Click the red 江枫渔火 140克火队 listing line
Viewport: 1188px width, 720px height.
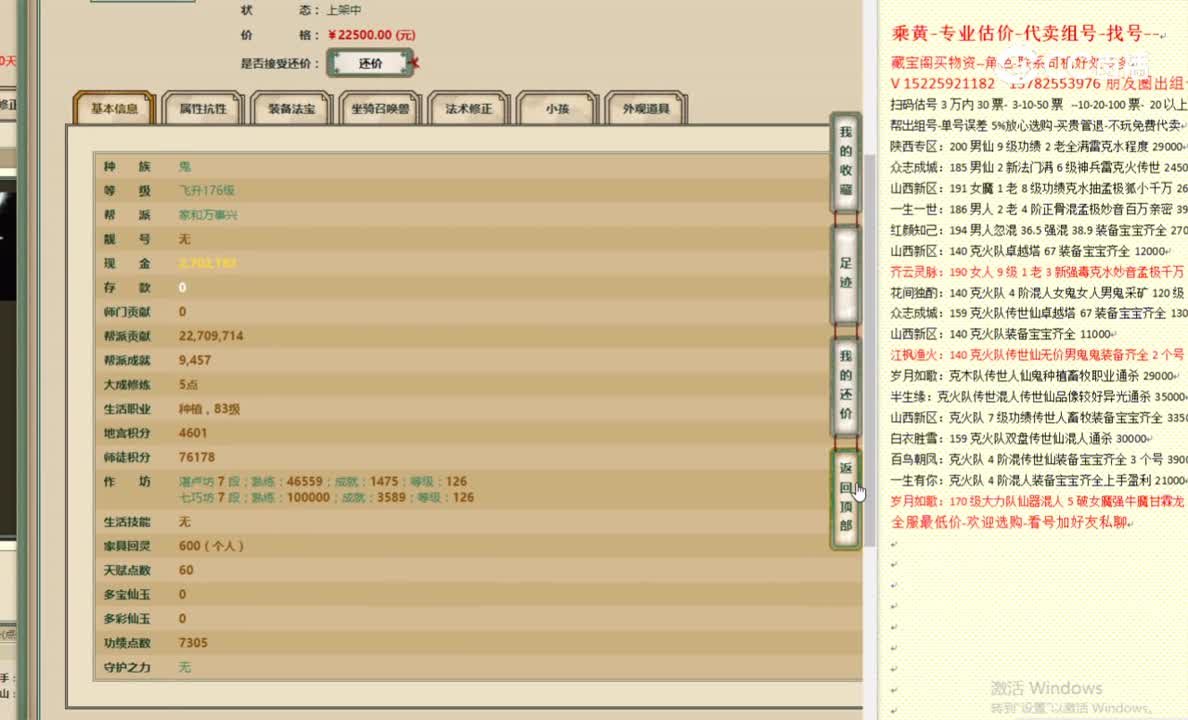pos(1039,355)
